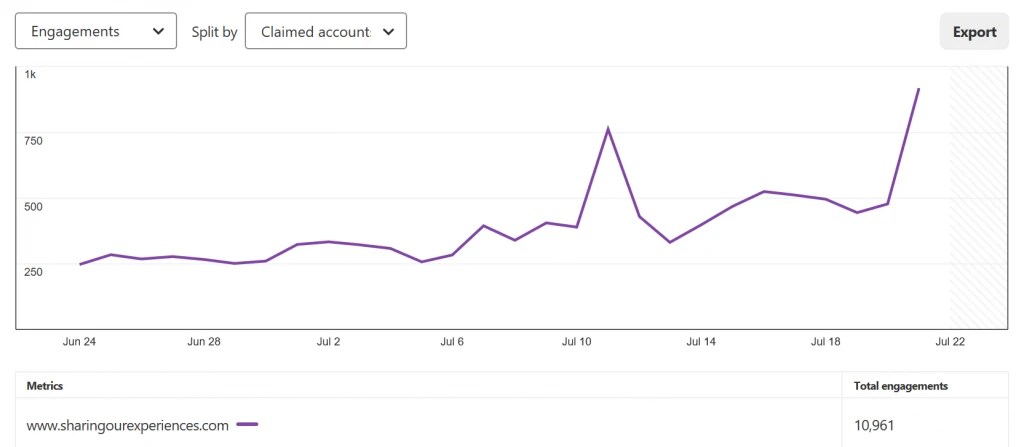Click the Export button
The height and width of the screenshot is (447, 1024).
974,31
